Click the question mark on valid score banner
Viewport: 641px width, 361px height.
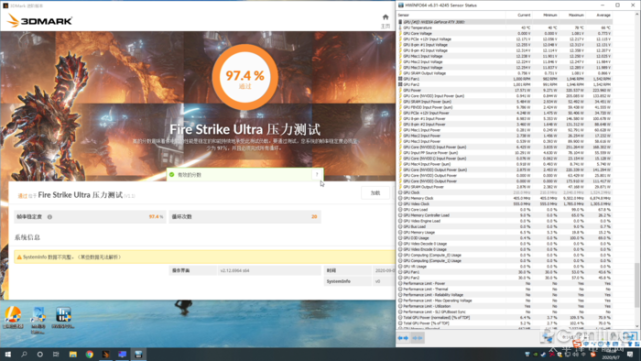click(317, 175)
